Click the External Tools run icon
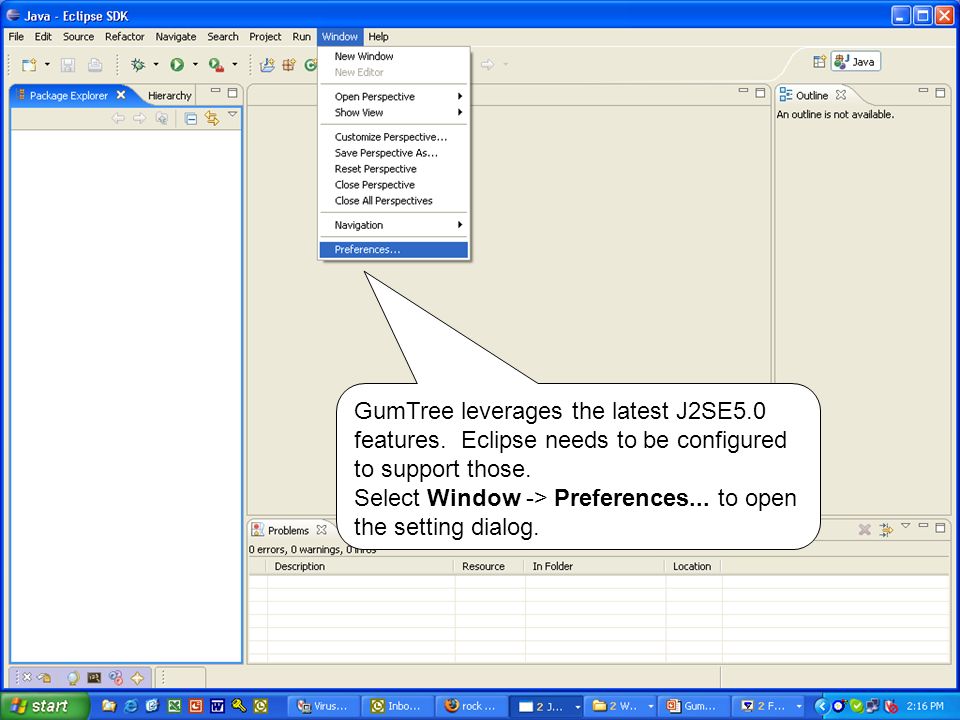960x720 pixels. pos(216,64)
